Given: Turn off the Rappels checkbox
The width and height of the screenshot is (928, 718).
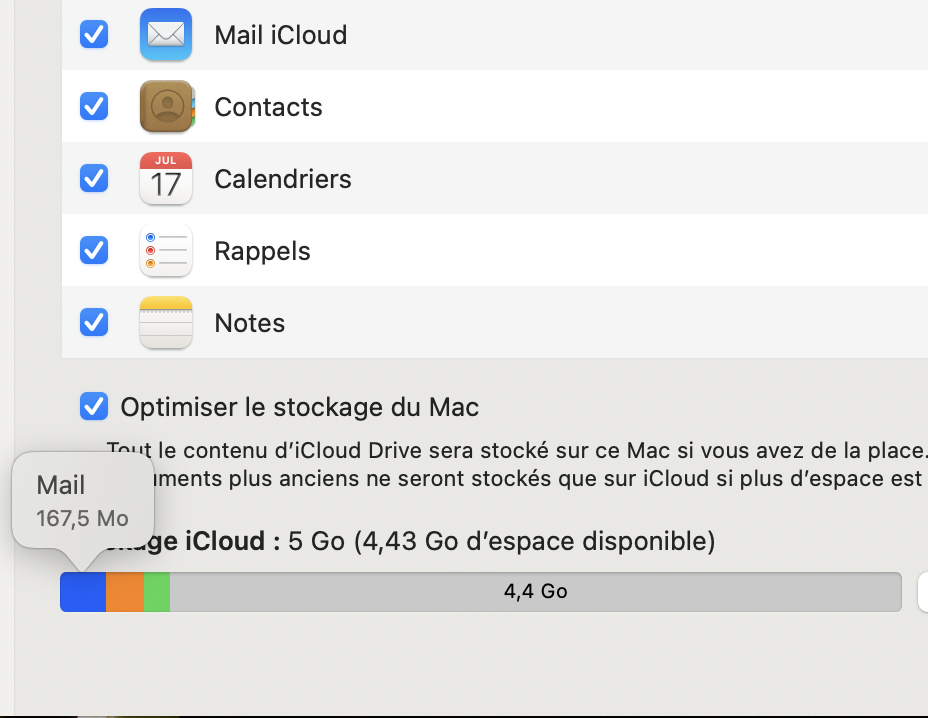Looking at the screenshot, I should 94,251.
